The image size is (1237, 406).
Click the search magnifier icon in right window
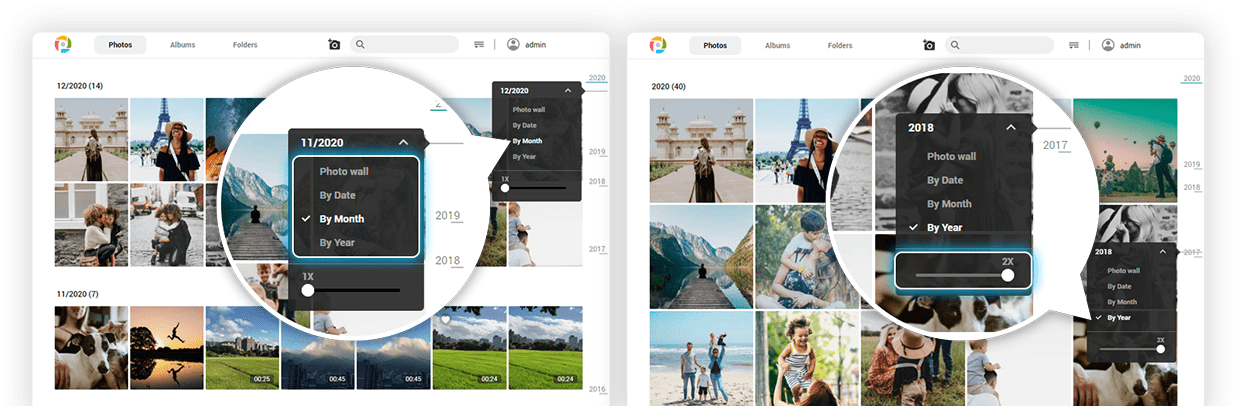(955, 45)
